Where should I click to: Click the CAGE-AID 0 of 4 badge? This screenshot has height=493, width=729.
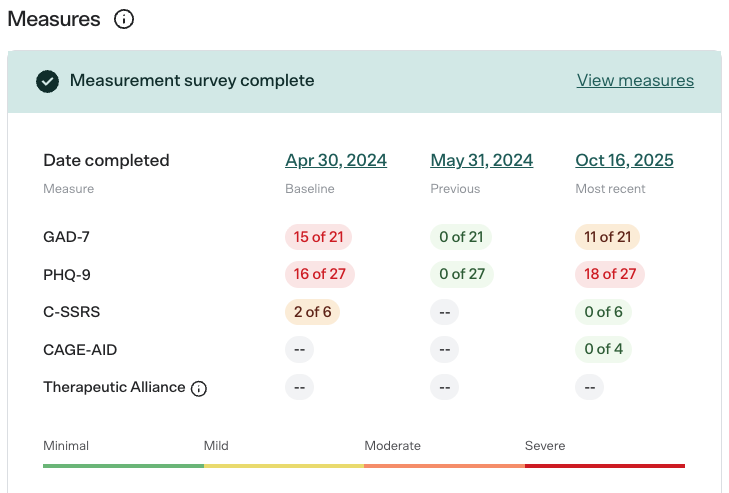[x=604, y=349]
